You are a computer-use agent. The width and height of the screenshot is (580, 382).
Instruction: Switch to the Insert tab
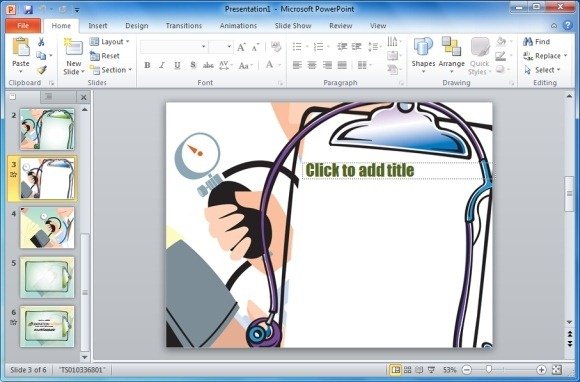98,26
